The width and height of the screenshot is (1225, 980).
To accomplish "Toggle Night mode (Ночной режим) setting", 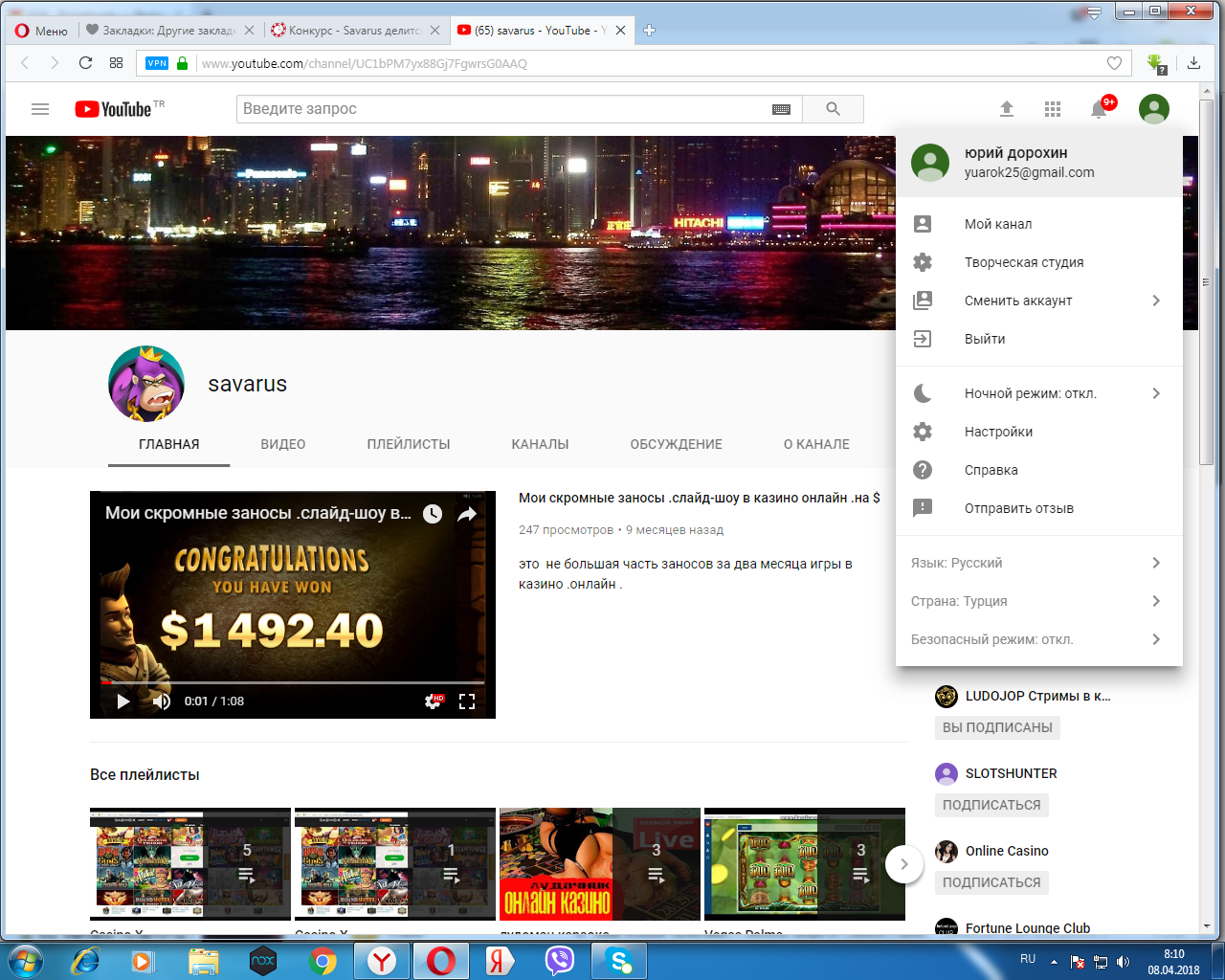I will [x=1031, y=393].
